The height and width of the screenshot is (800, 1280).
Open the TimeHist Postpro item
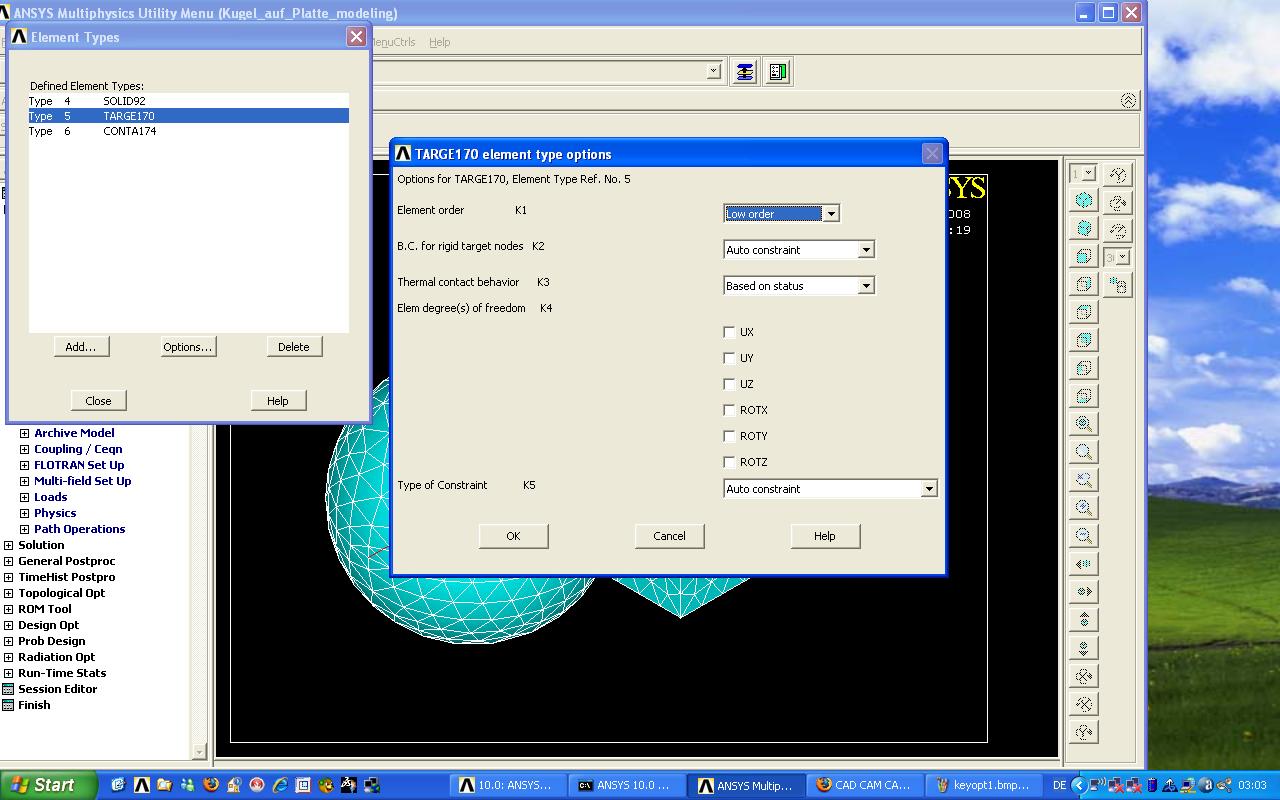[x=67, y=577]
